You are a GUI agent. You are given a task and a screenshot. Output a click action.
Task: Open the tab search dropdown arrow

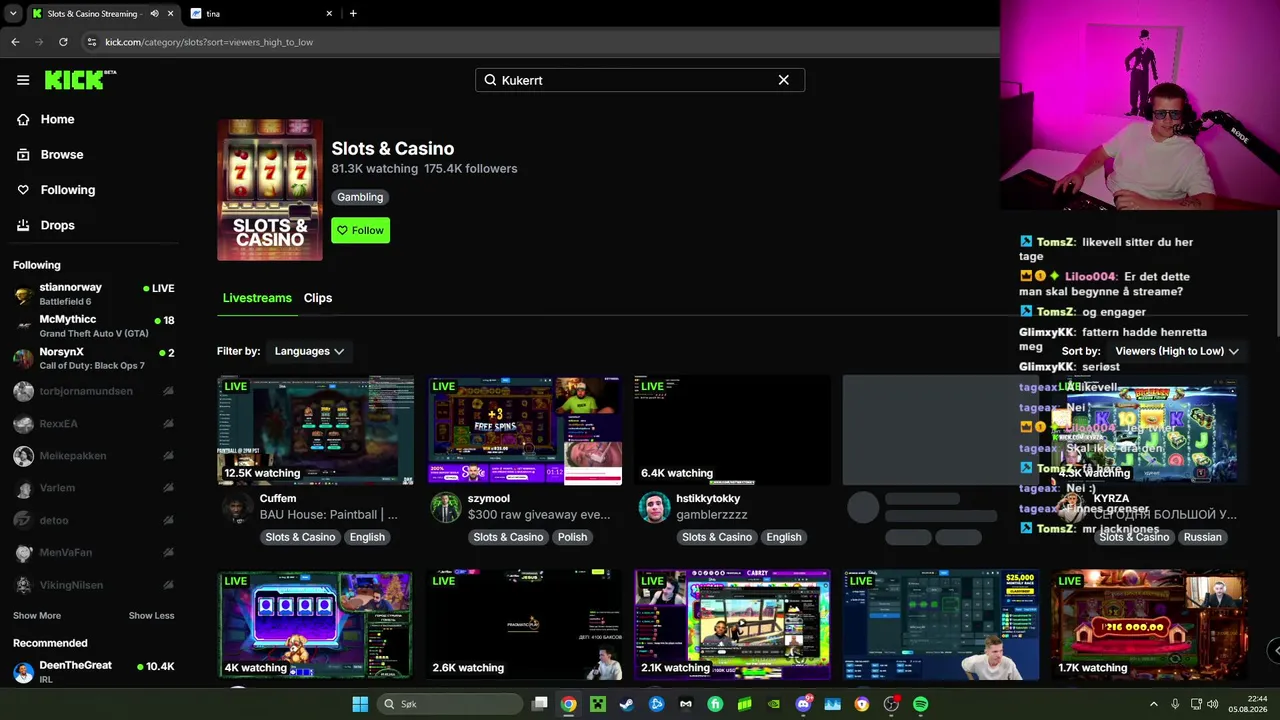tap(13, 14)
